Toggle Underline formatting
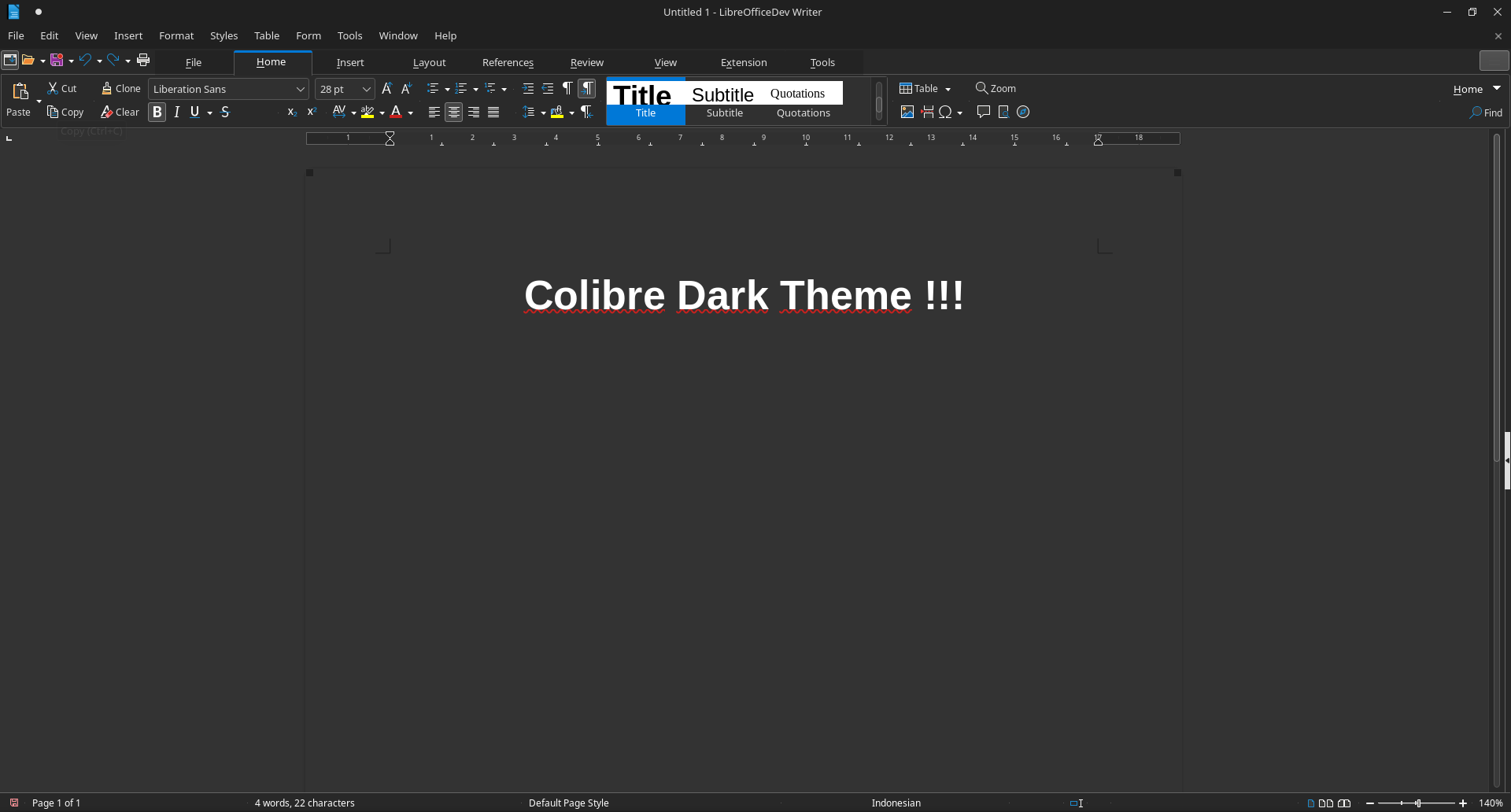Image resolution: width=1511 pixels, height=812 pixels. click(x=195, y=113)
